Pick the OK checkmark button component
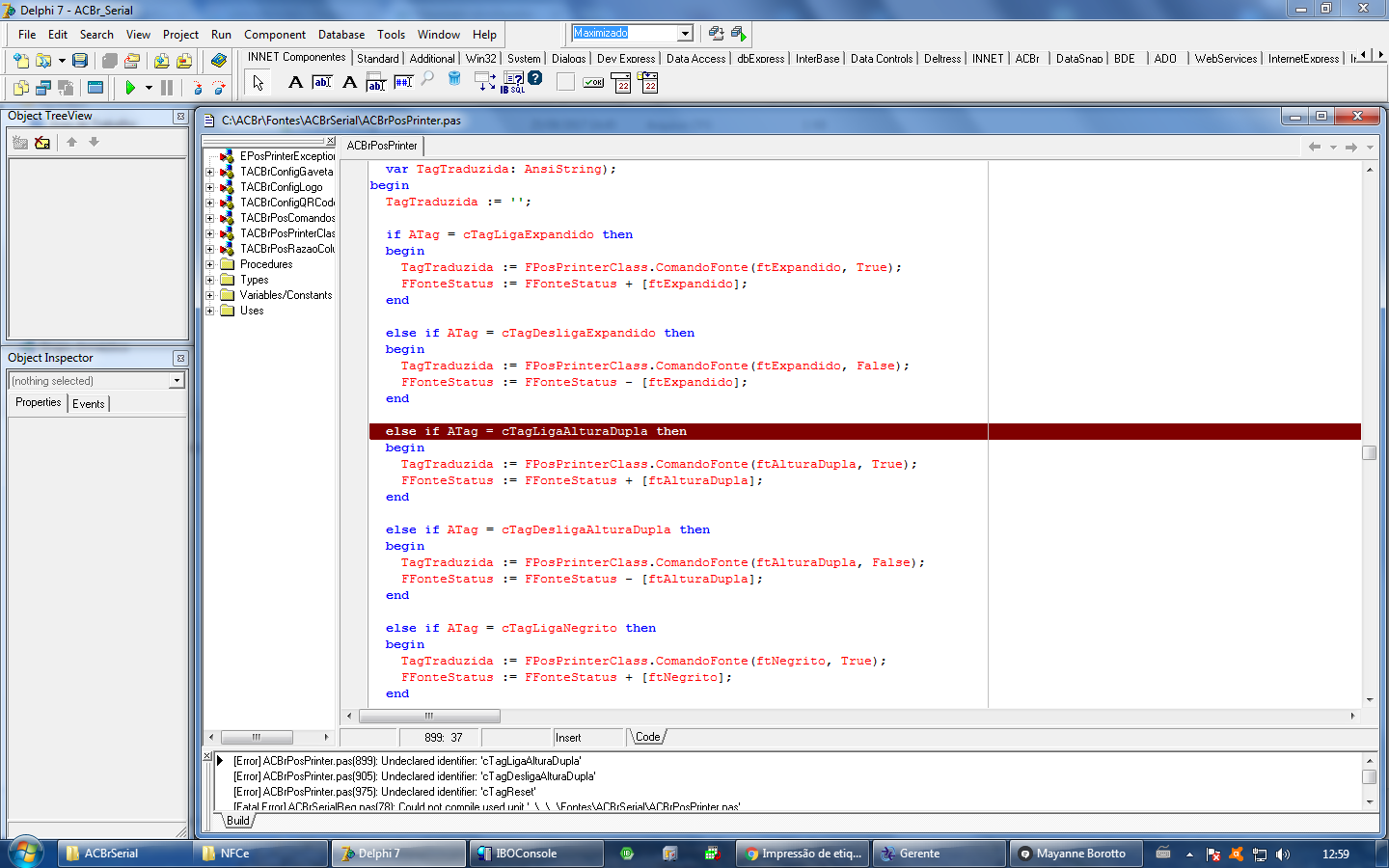This screenshot has width=1389, height=868. click(x=593, y=82)
